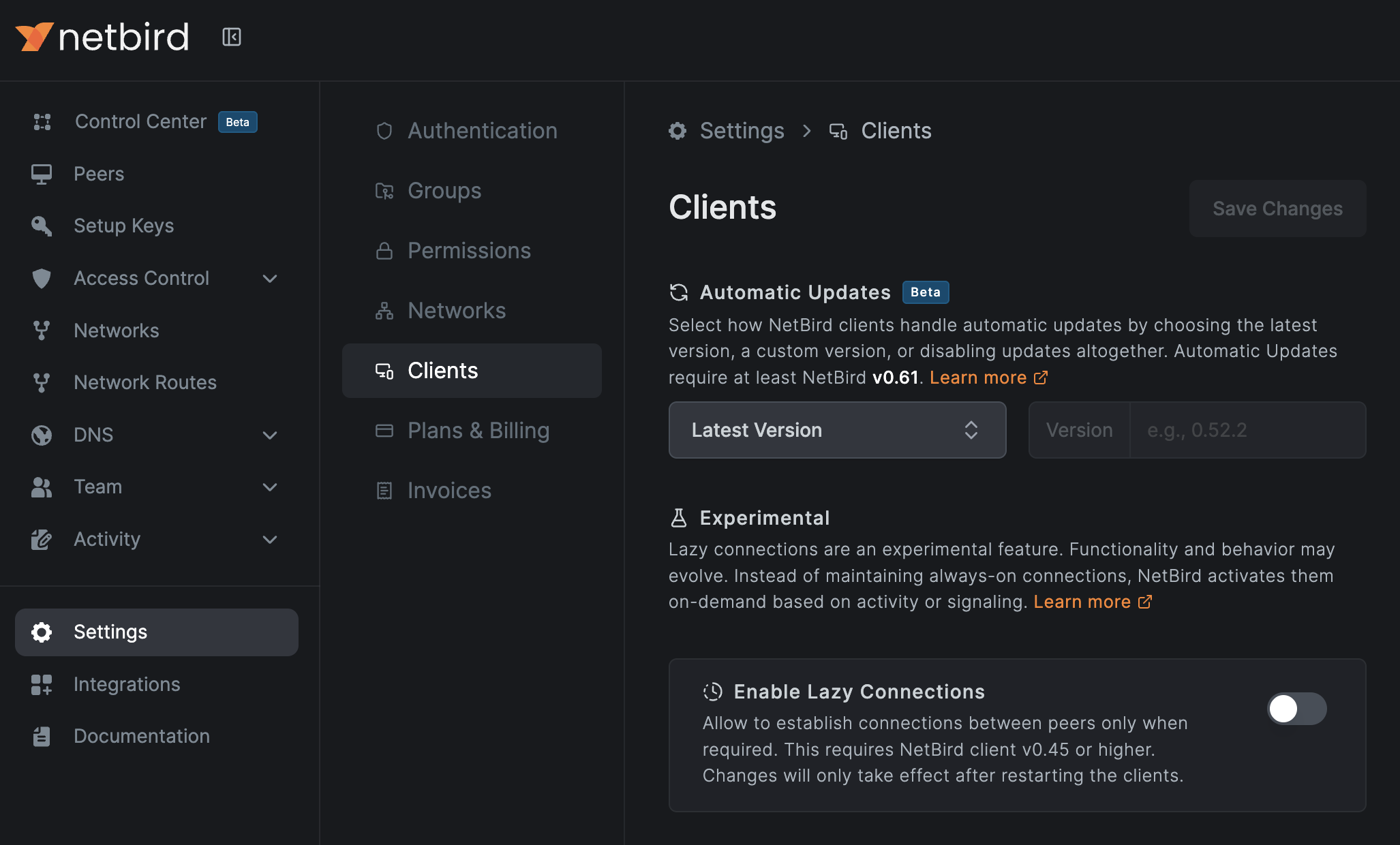Screen dimensions: 1400x845
Task: Click the Save Changes button
Action: click(1277, 209)
